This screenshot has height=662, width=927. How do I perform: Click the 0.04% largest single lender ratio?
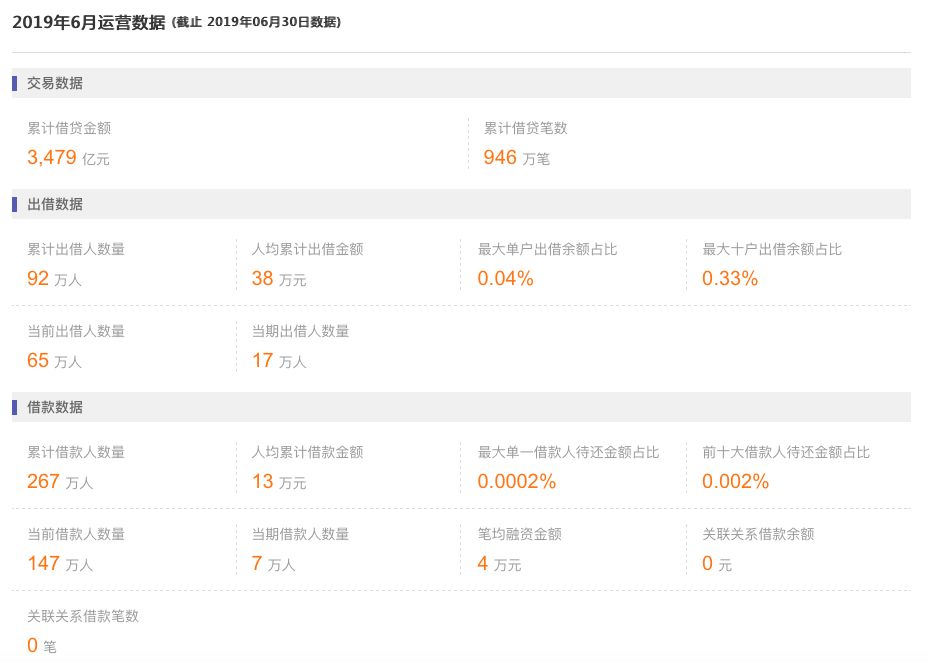(x=506, y=279)
